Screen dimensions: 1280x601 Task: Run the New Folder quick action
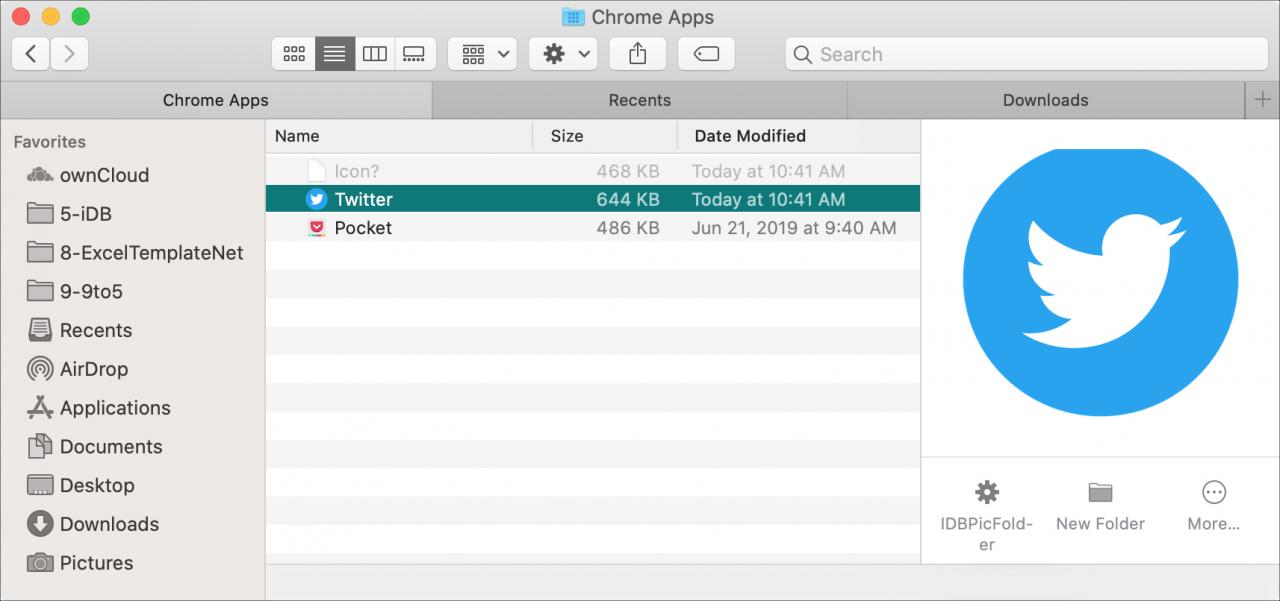1100,506
